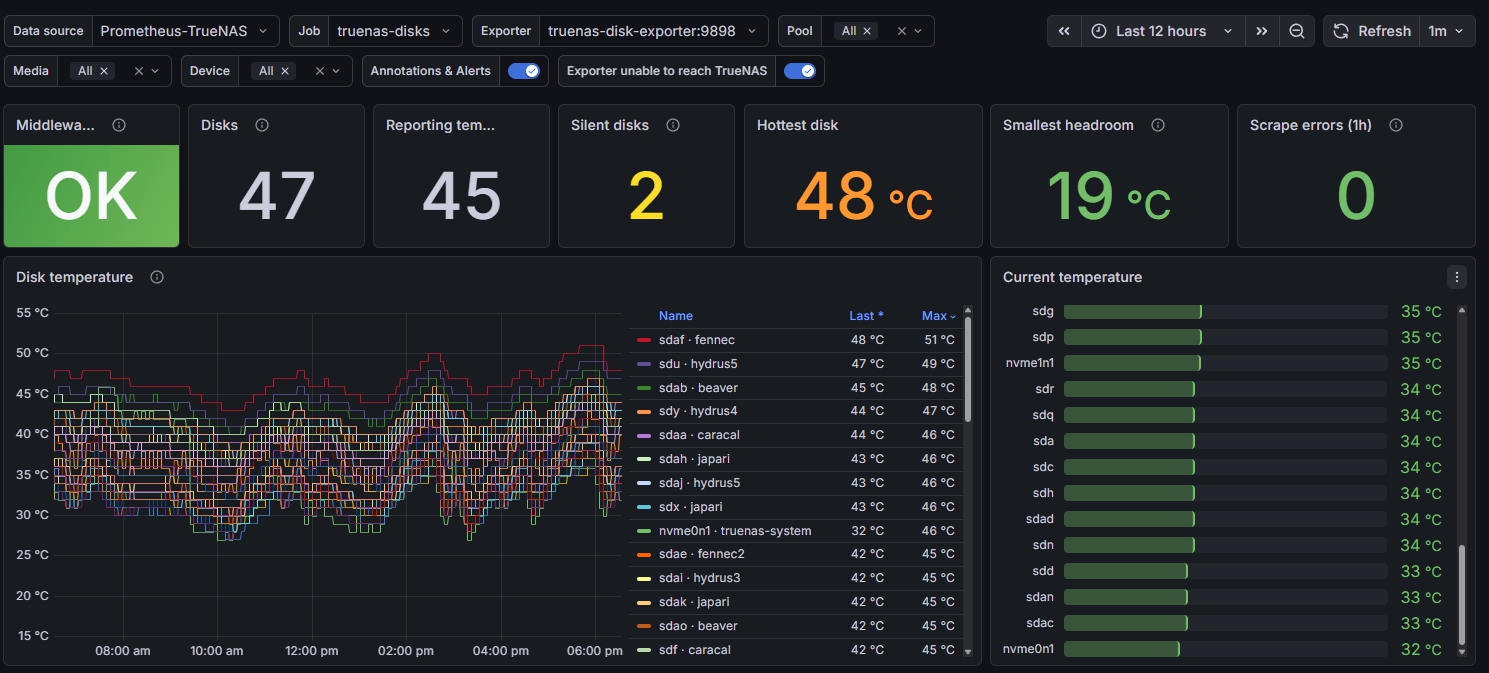Toggle the sdab · beaver series in legend
This screenshot has width=1489, height=673.
(x=698, y=388)
